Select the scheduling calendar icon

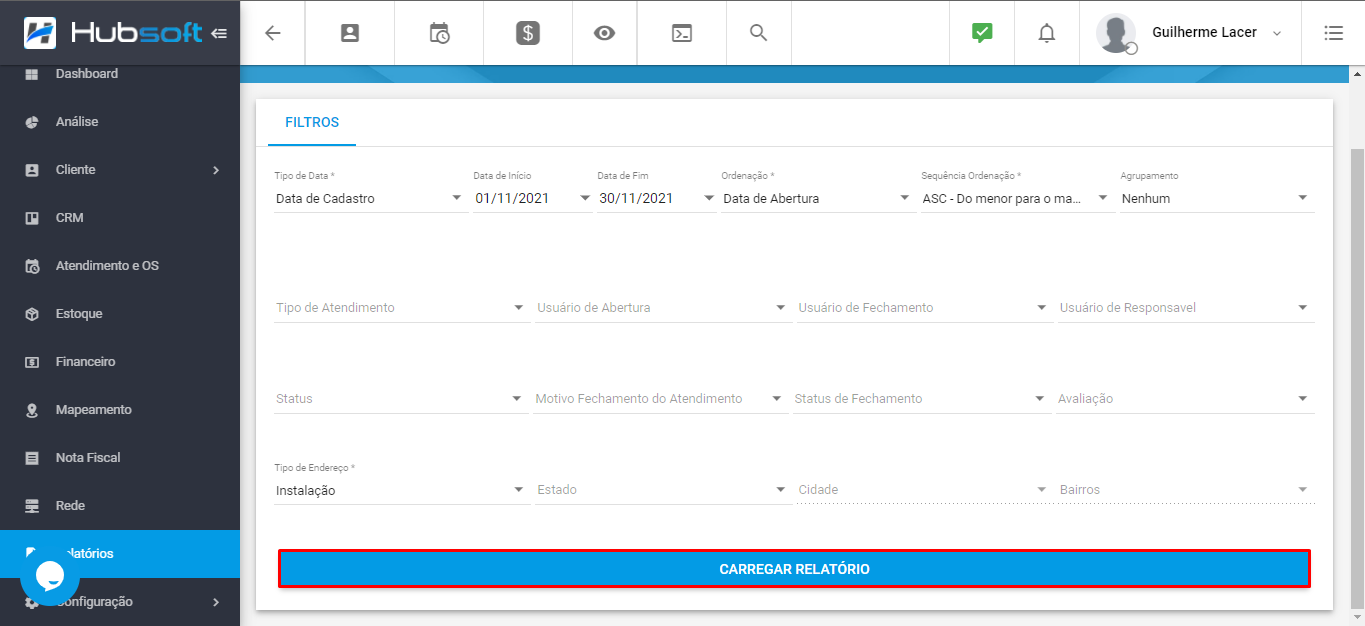tap(438, 33)
